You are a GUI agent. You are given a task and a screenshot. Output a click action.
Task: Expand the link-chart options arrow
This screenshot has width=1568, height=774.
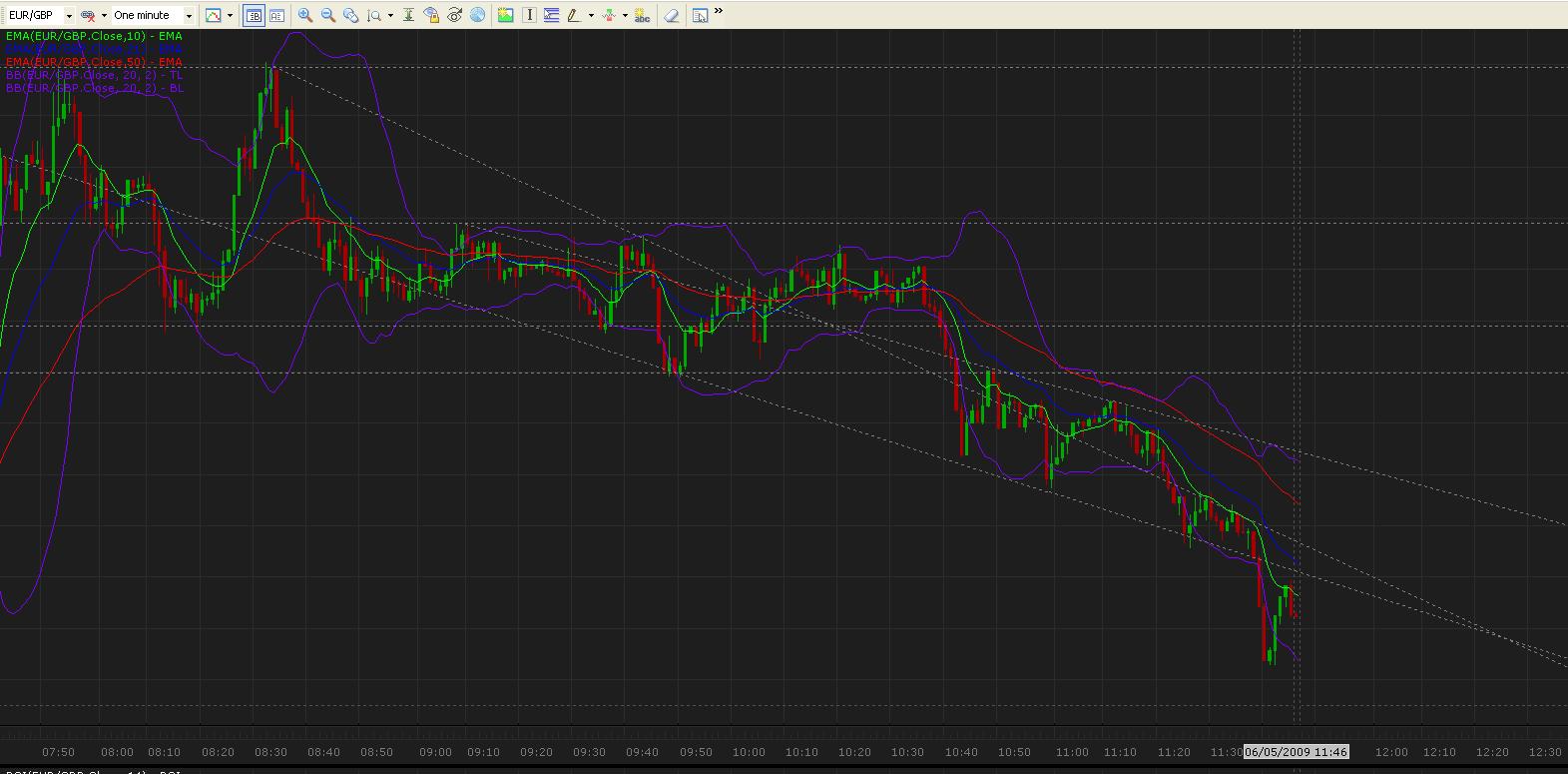click(104, 16)
